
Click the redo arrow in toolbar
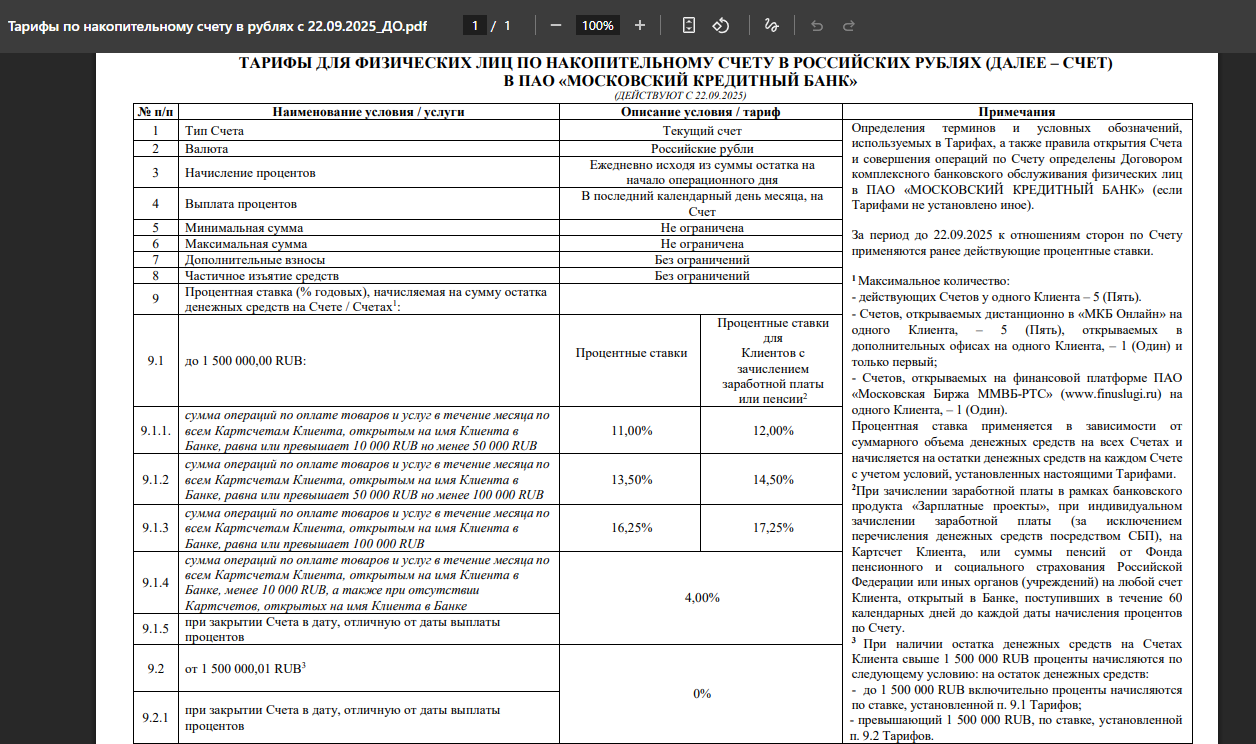pyautogui.click(x=849, y=25)
